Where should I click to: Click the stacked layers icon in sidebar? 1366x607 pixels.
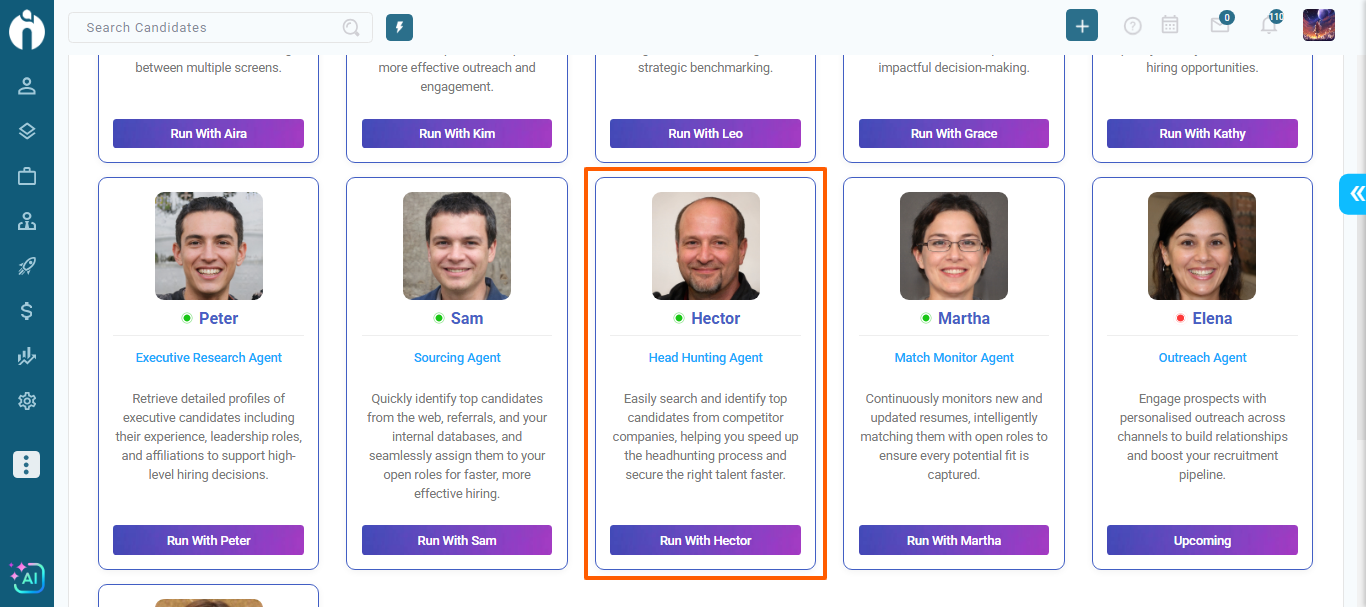click(27, 131)
